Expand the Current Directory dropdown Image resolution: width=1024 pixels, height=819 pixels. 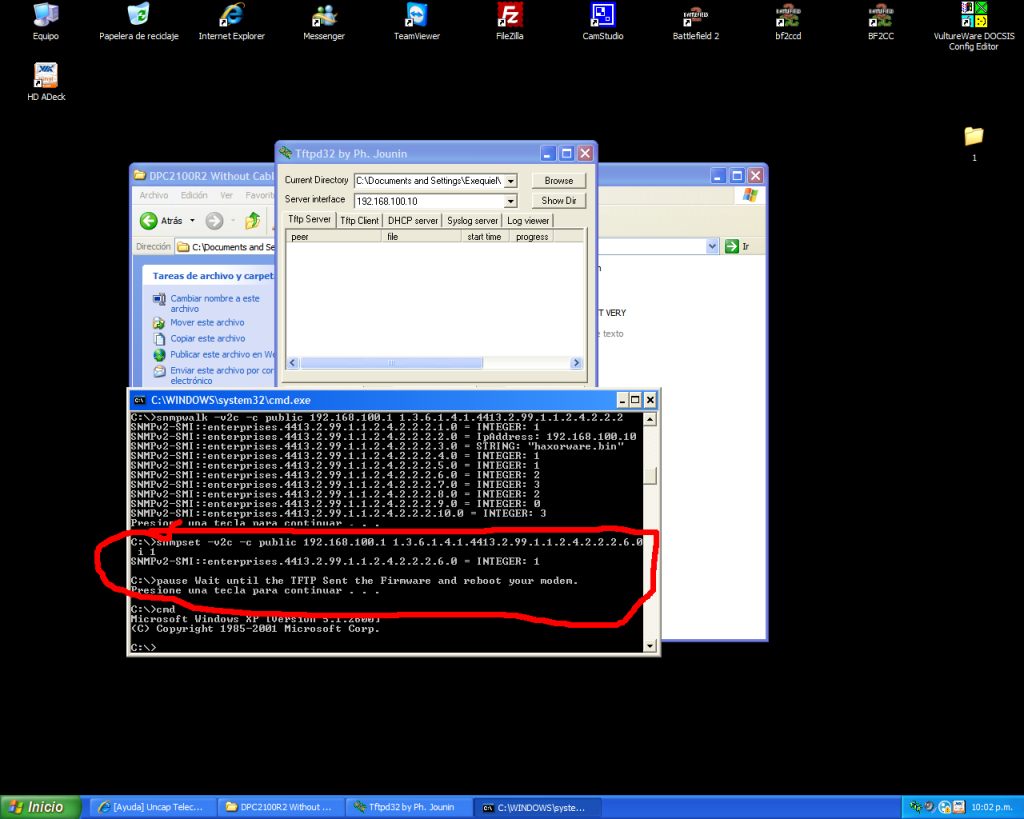pyautogui.click(x=510, y=181)
